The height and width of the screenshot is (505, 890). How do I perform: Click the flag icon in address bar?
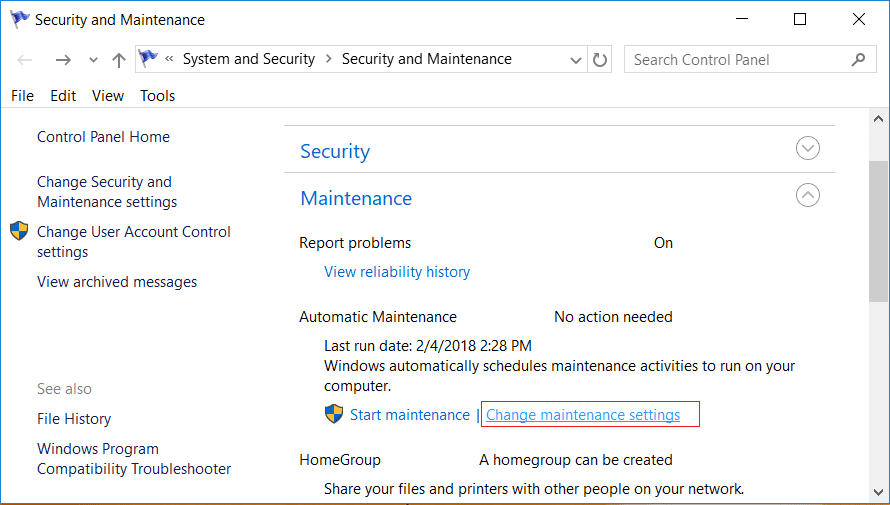(148, 58)
